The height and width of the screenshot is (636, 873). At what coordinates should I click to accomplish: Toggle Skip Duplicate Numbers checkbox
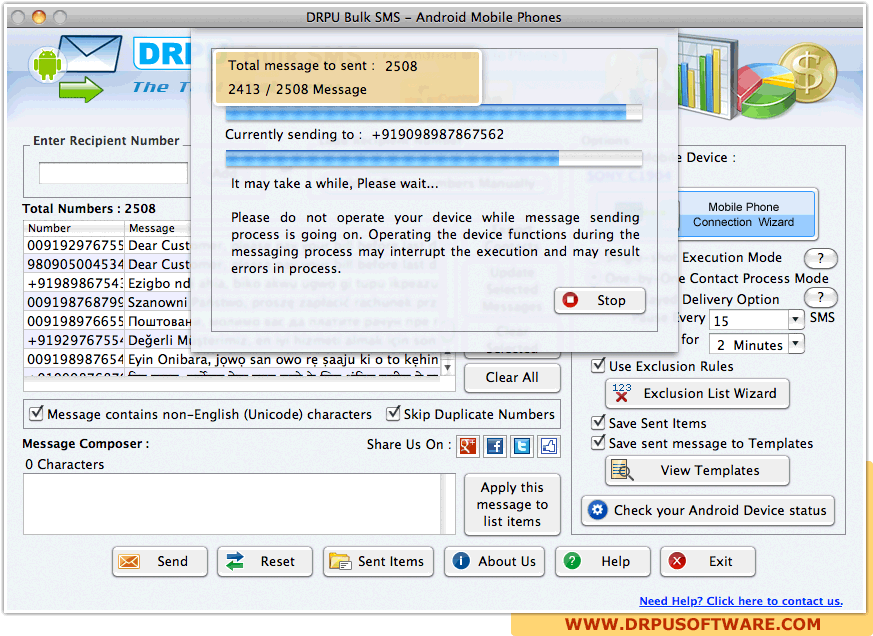[393, 413]
